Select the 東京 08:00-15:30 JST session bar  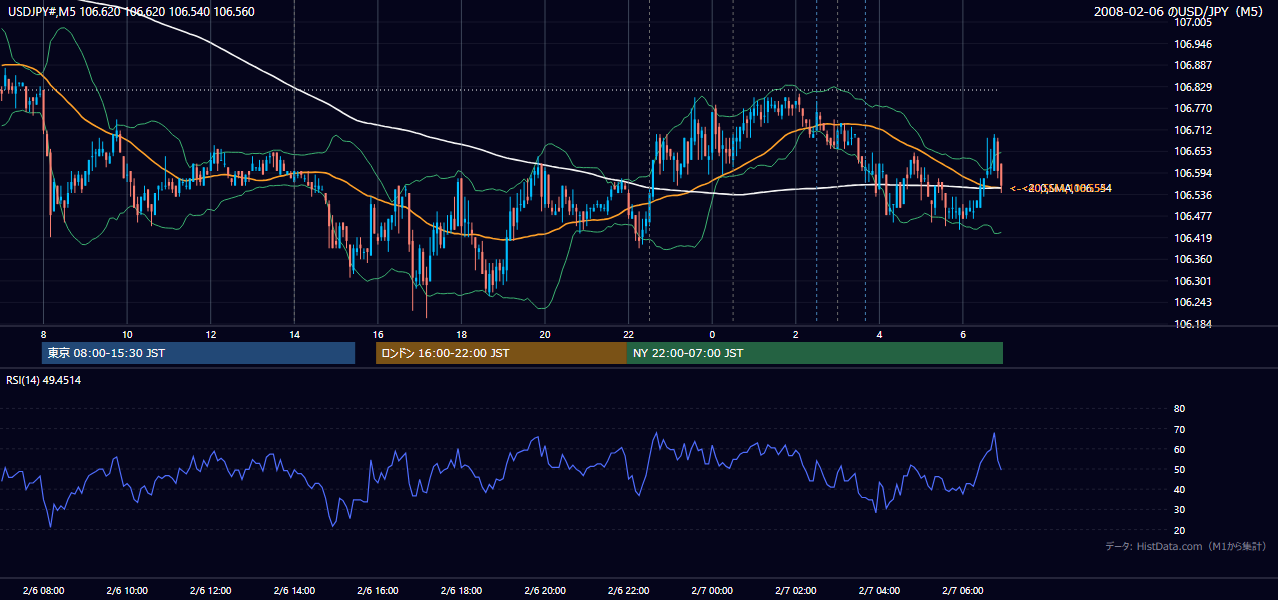pos(199,353)
